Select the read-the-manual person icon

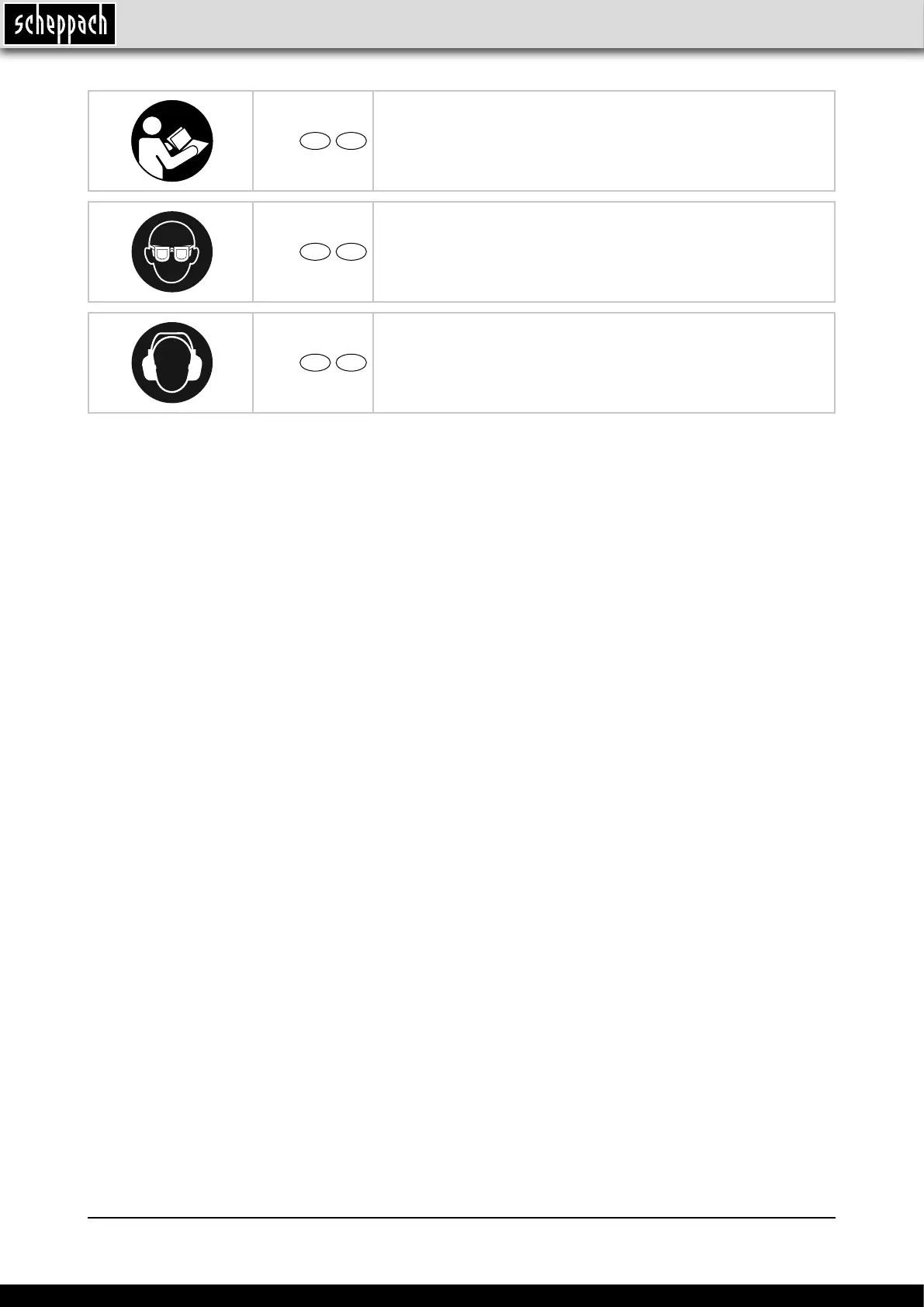click(x=171, y=140)
